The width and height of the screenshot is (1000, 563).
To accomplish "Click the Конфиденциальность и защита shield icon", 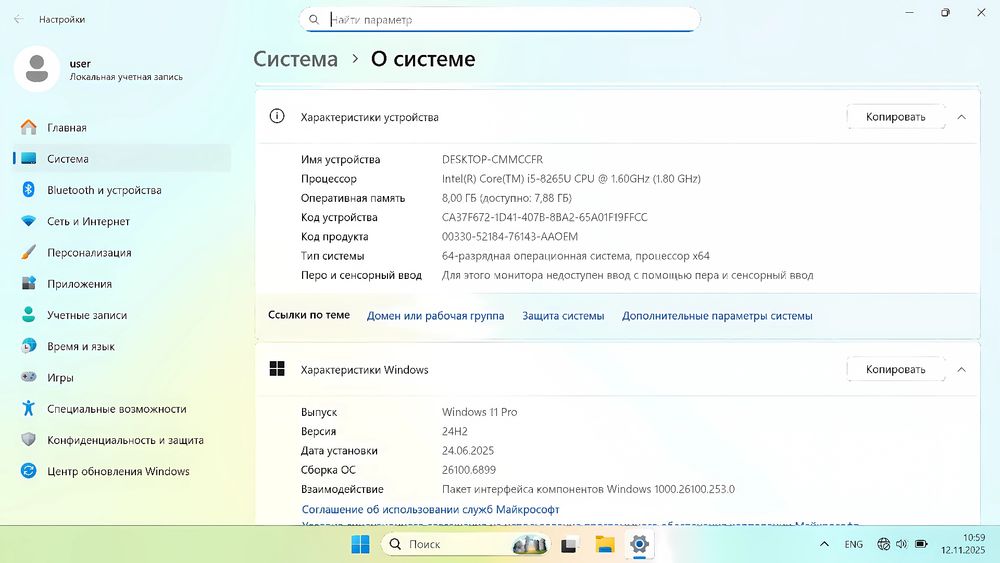I will click(29, 439).
